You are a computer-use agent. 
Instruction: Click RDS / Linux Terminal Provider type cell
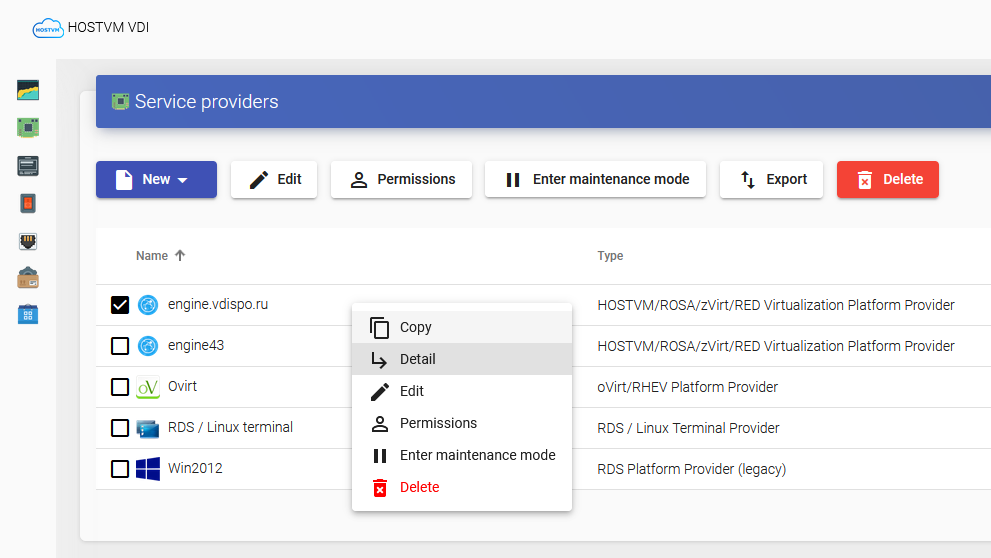pos(688,428)
